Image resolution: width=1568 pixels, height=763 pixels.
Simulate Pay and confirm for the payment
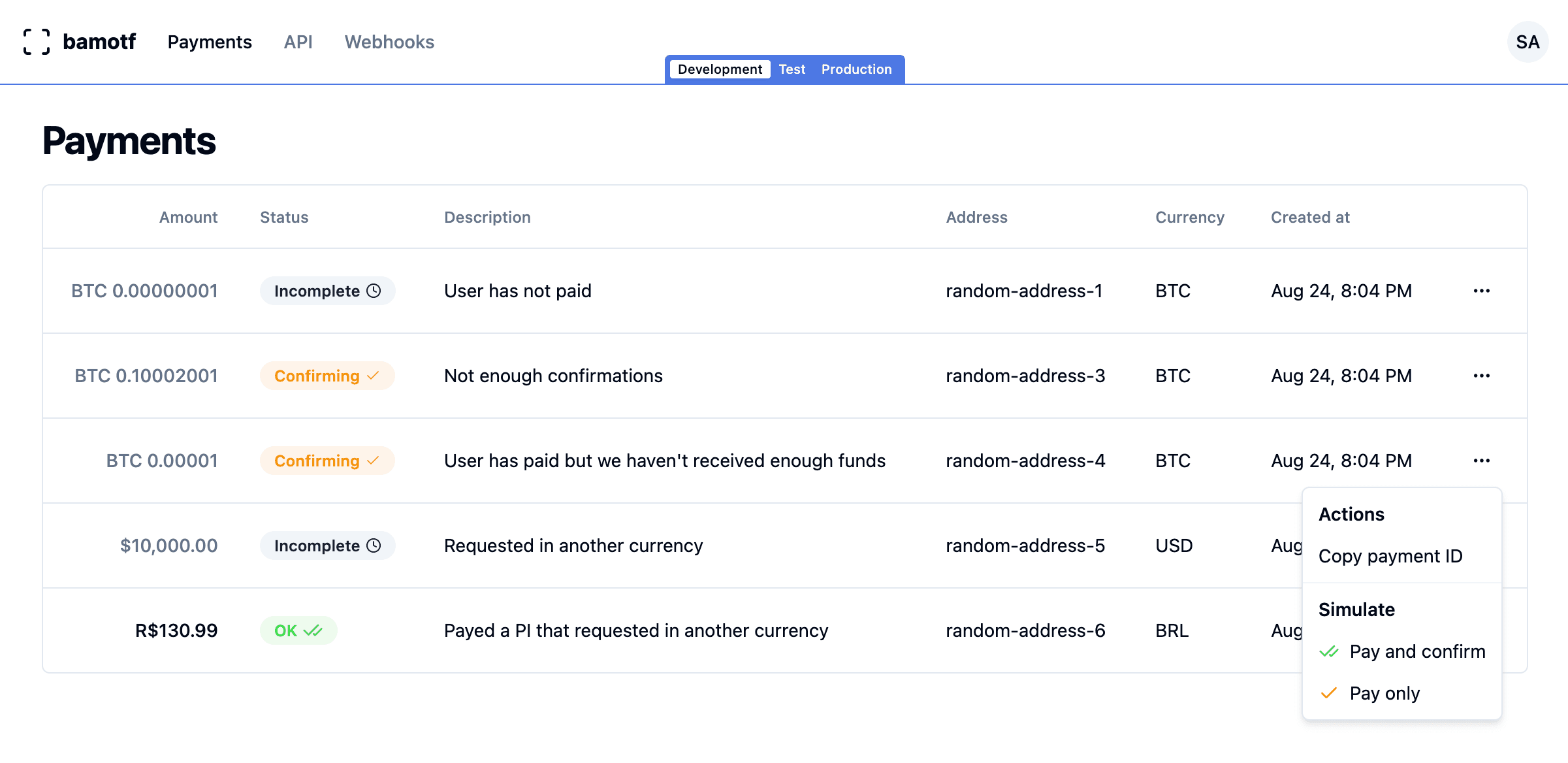click(1417, 651)
